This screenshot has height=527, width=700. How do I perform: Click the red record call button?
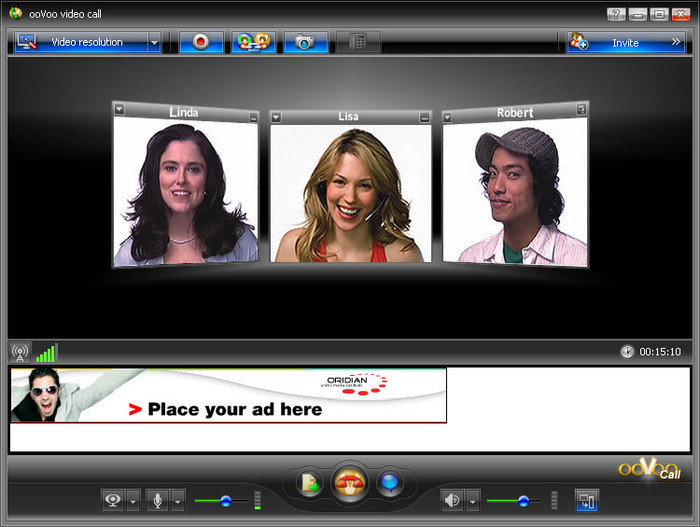tap(201, 42)
